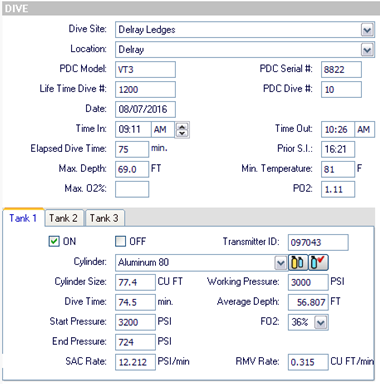
Task: Click the Time In spinner arrows
Action: click(x=182, y=129)
